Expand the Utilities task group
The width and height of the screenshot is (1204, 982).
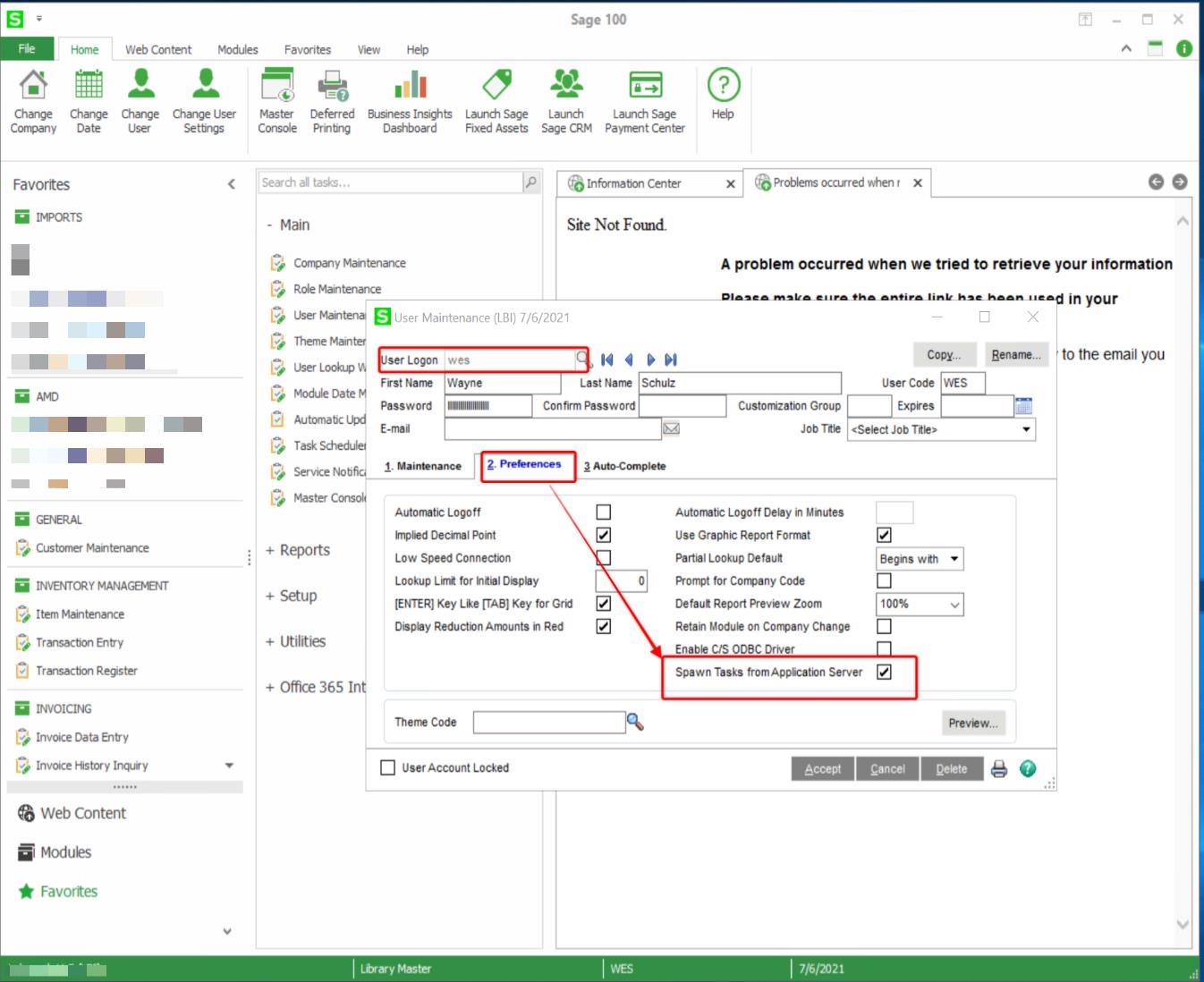click(x=270, y=641)
